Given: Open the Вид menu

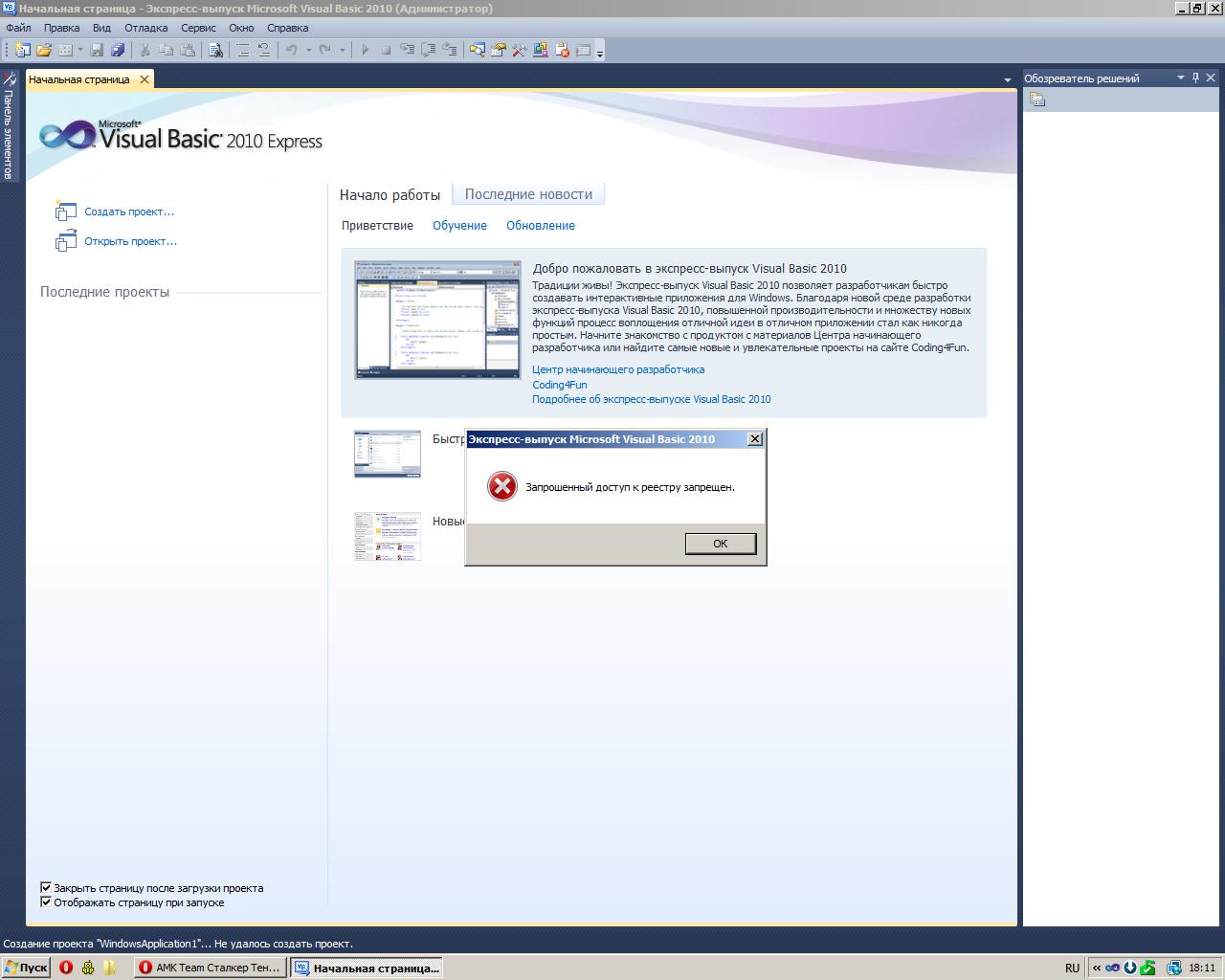Looking at the screenshot, I should (x=101, y=28).
